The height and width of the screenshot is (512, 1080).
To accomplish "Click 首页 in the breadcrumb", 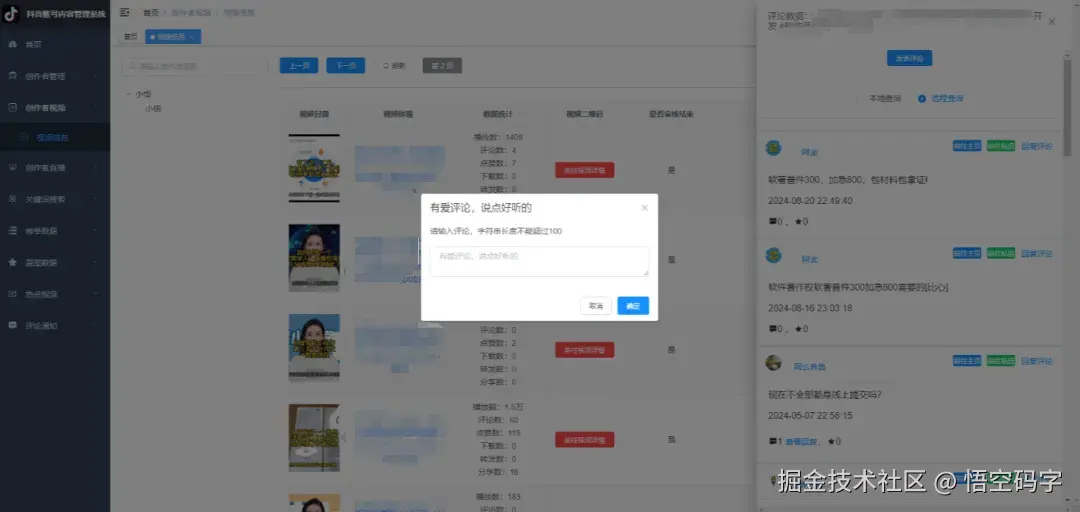I will coord(150,12).
